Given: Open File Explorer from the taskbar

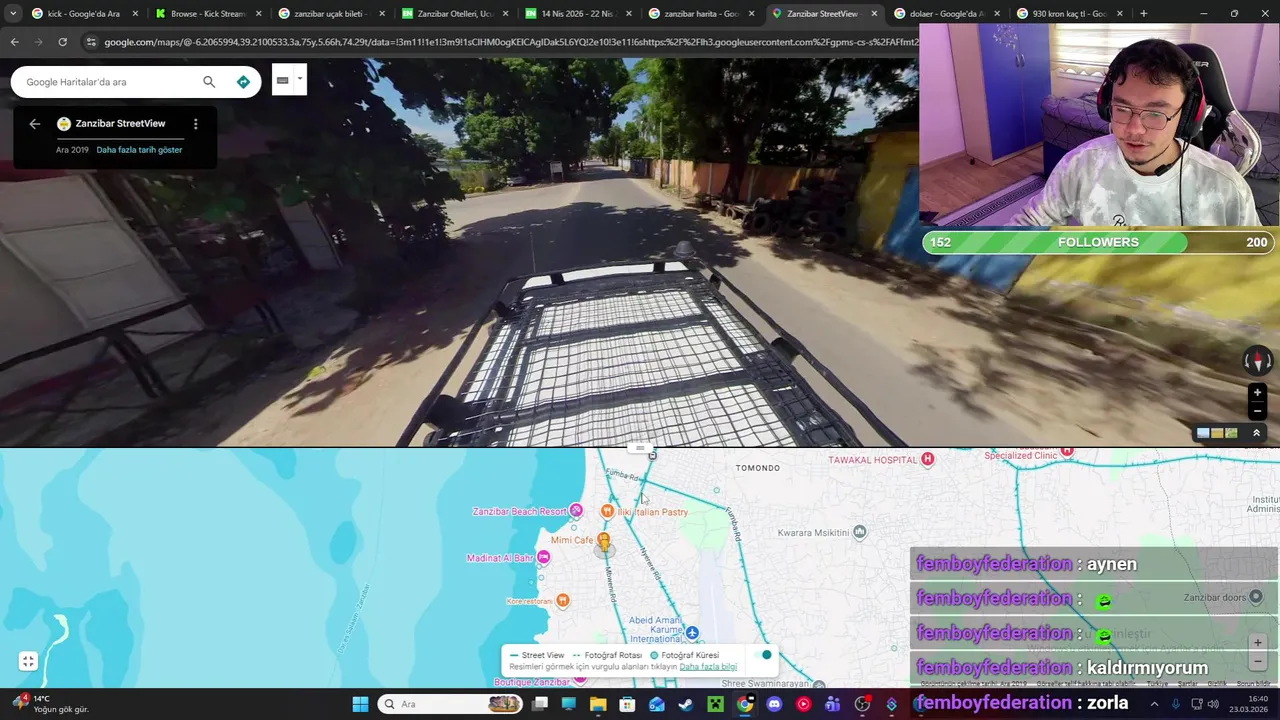Looking at the screenshot, I should coord(598,704).
